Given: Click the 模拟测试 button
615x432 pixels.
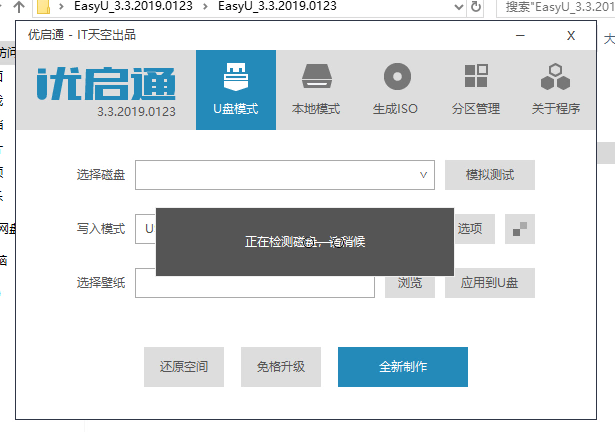Looking at the screenshot, I should [x=489, y=175].
